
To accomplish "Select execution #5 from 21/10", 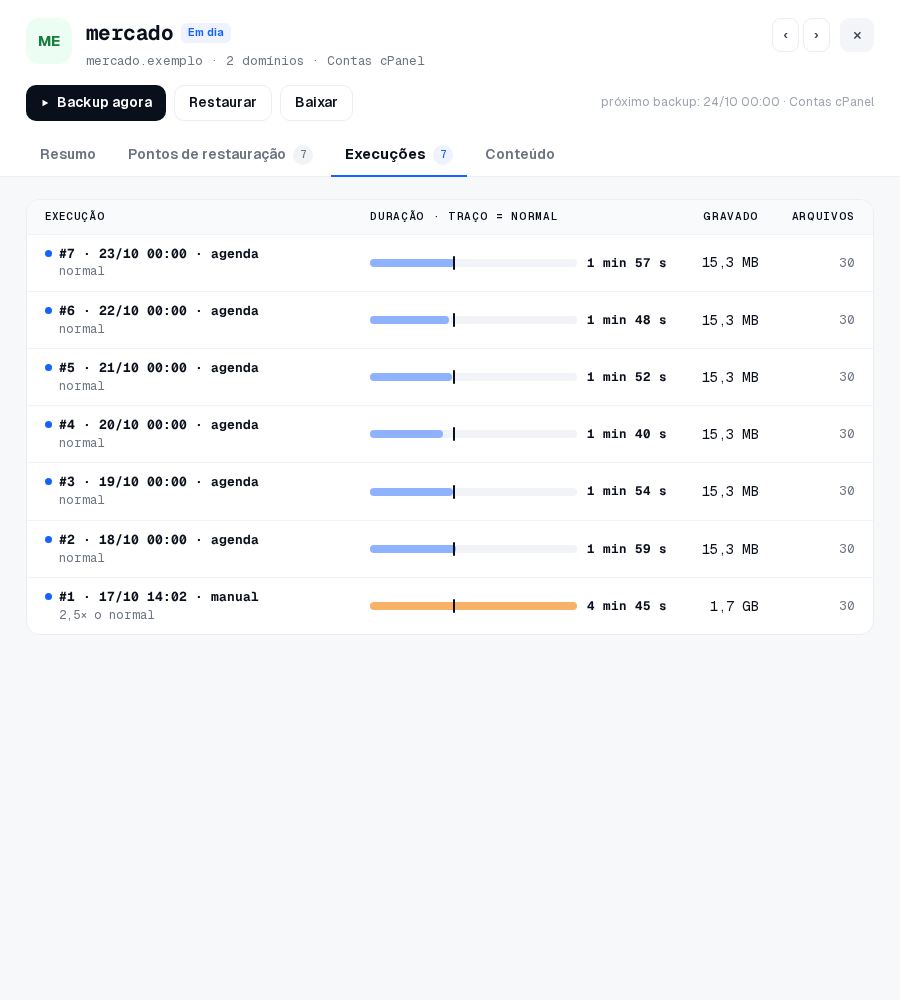I will click(x=450, y=377).
